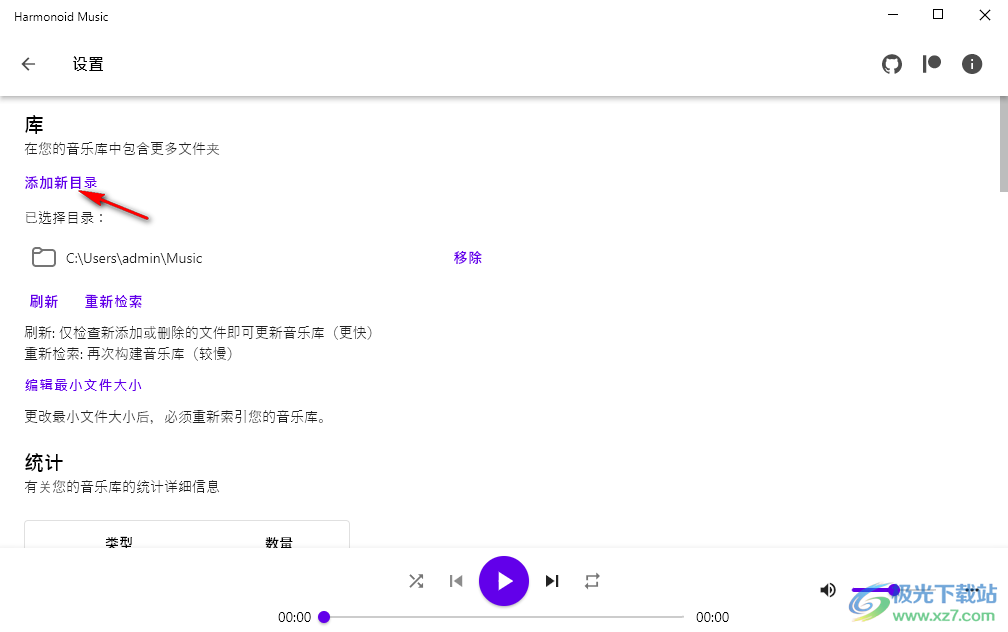Click the 设置 page title
1008x632 pixels.
[x=88, y=64]
